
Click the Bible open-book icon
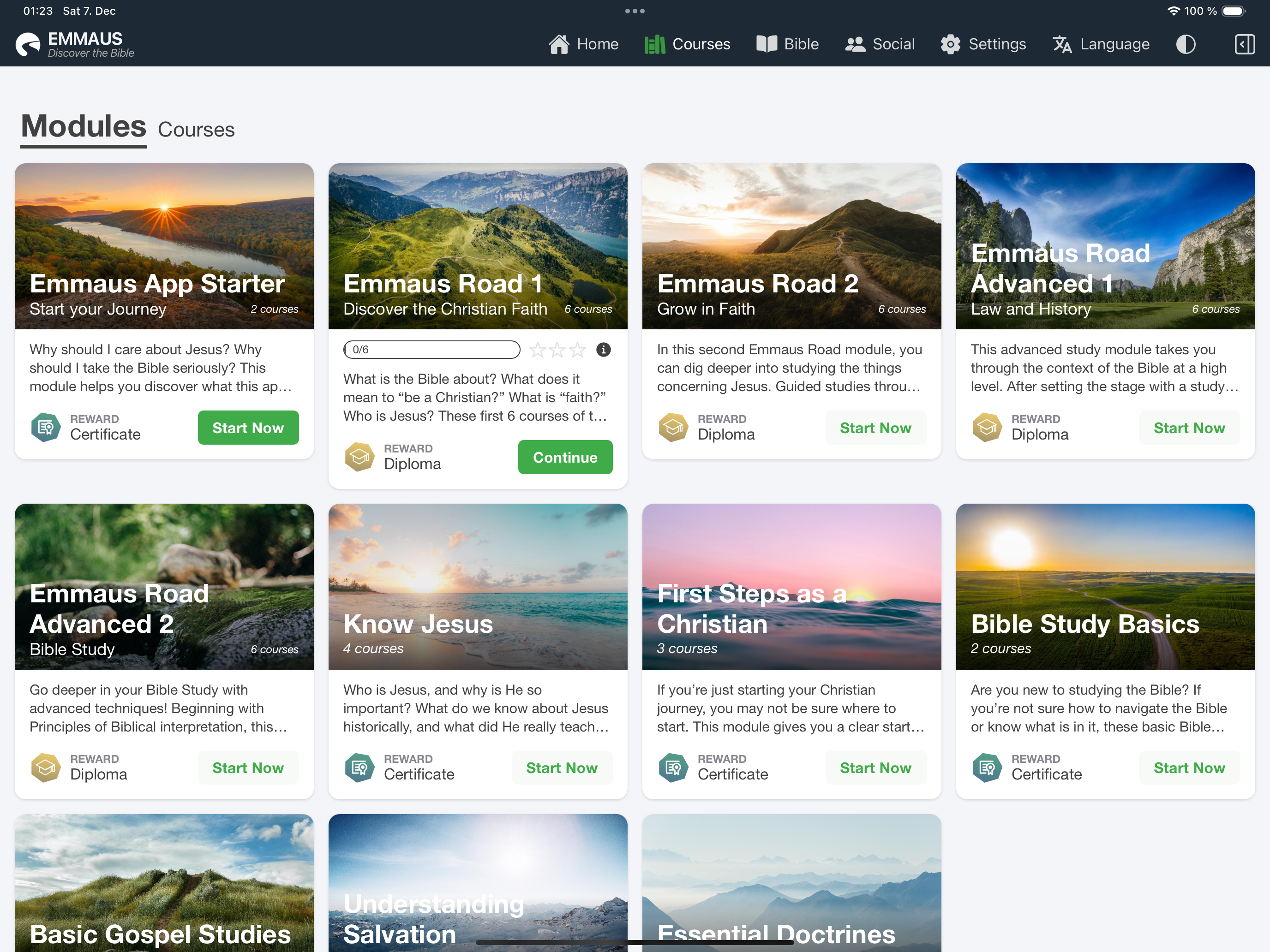[767, 44]
